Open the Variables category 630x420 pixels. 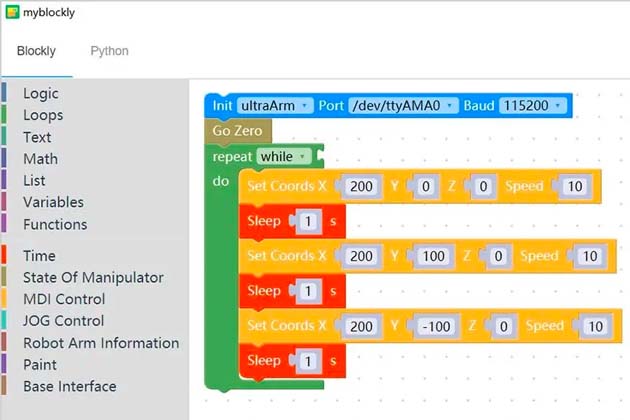pyautogui.click(x=53, y=202)
